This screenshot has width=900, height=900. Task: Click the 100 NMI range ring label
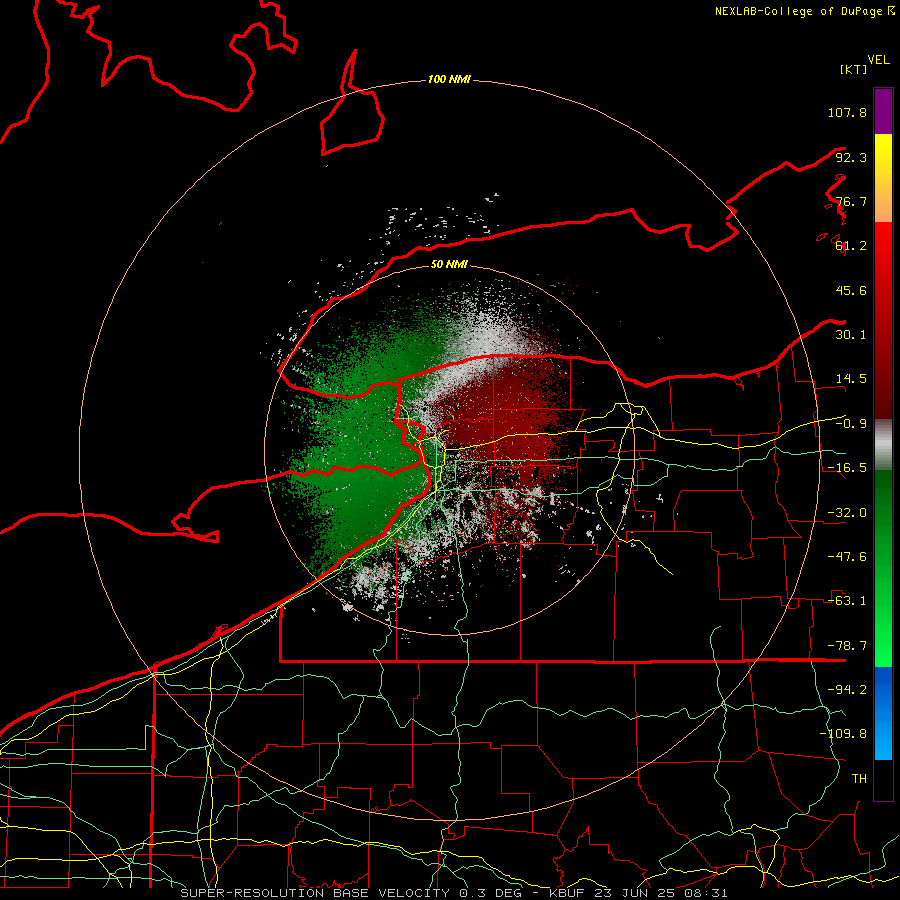(x=449, y=79)
